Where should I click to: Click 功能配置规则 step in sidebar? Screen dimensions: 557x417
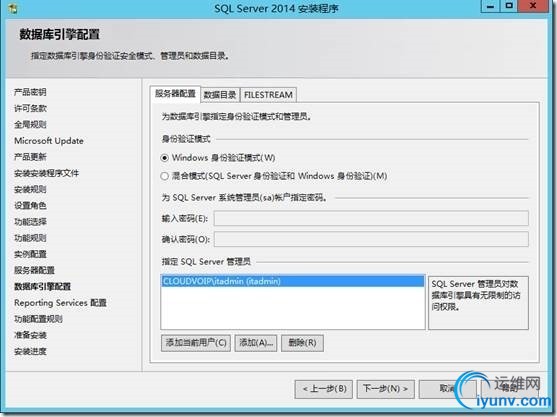38,319
